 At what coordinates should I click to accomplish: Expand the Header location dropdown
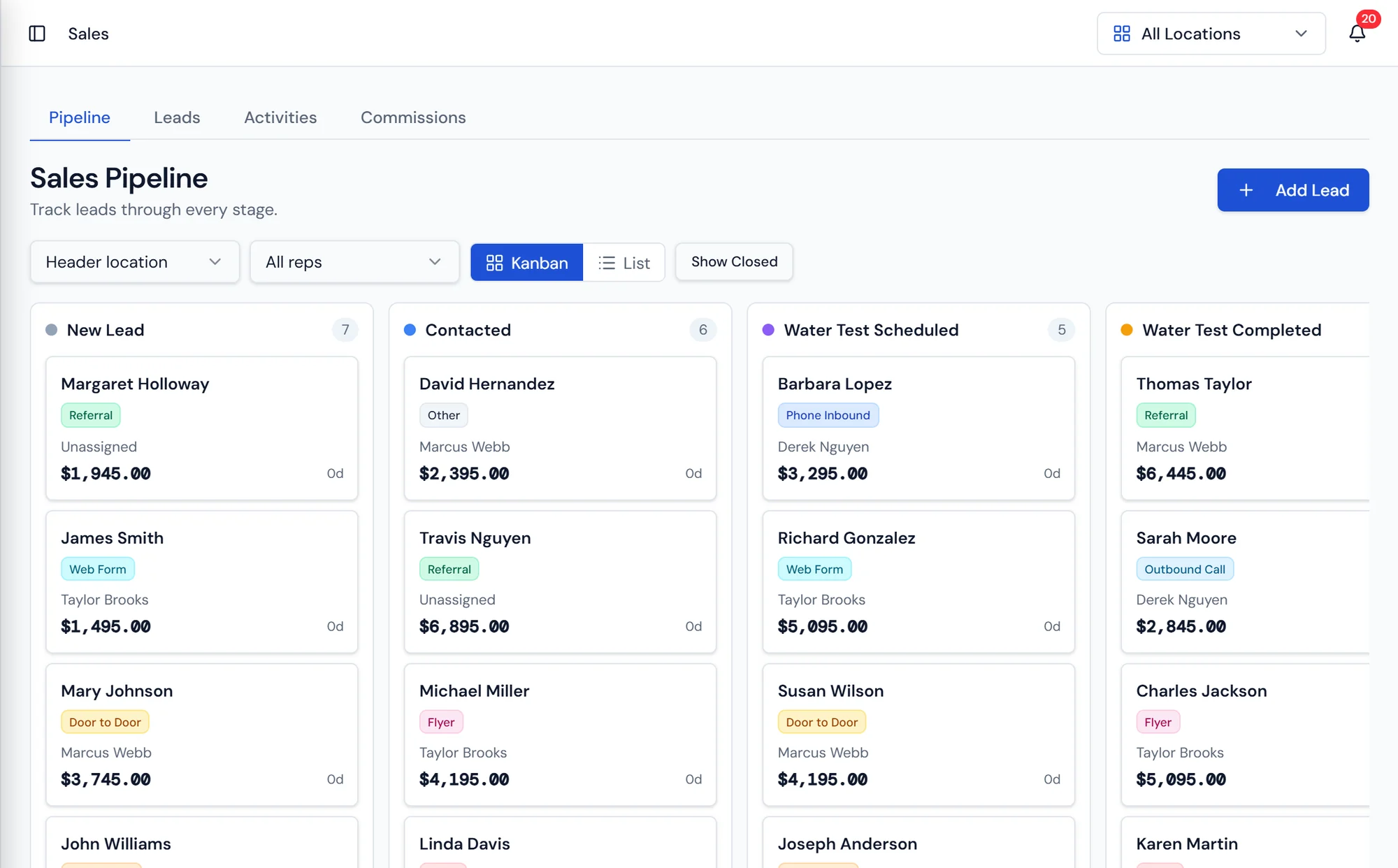pos(135,262)
